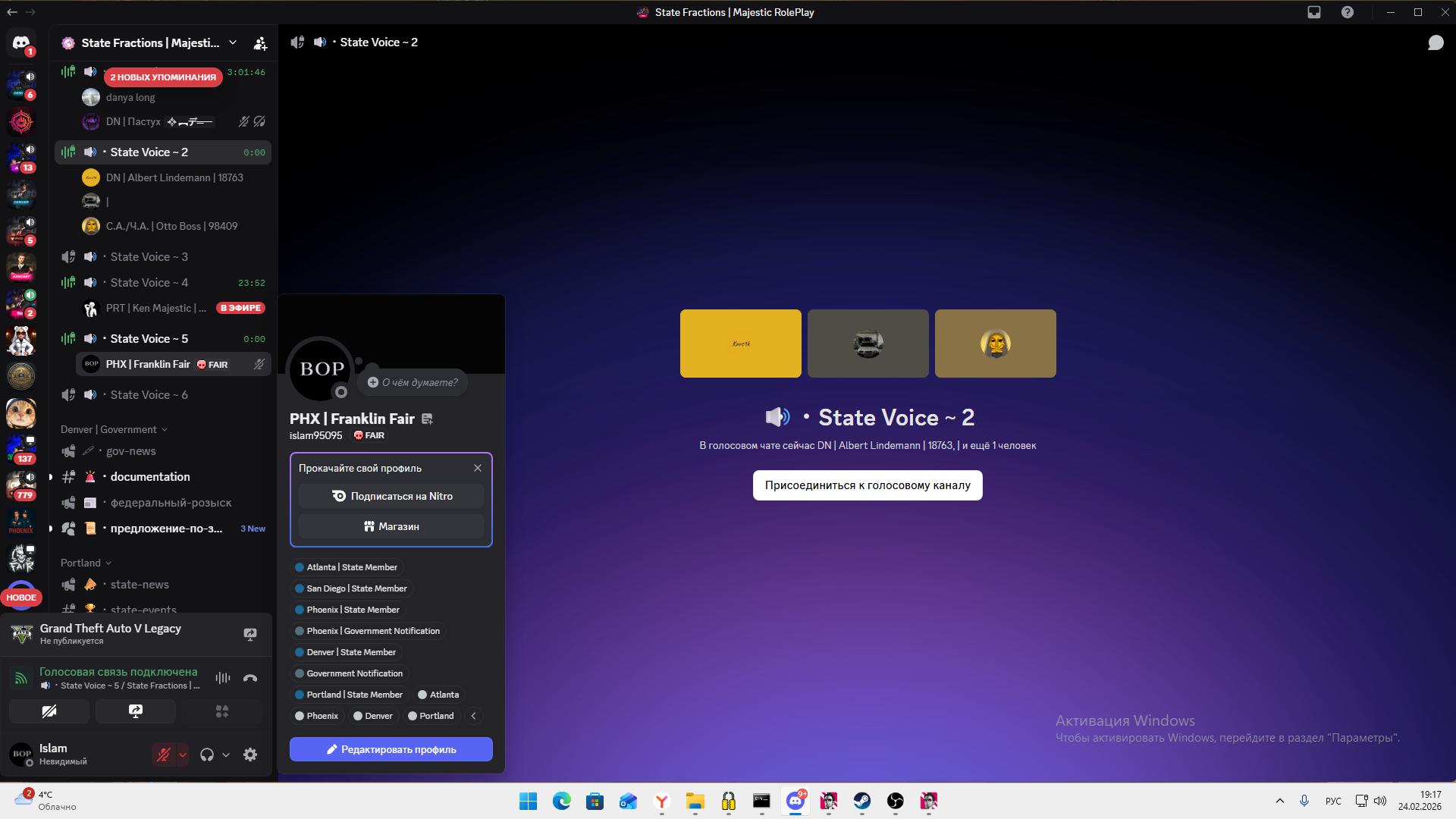Open noise suppression waveform settings
Screen dimensions: 1456x819
coord(222,678)
